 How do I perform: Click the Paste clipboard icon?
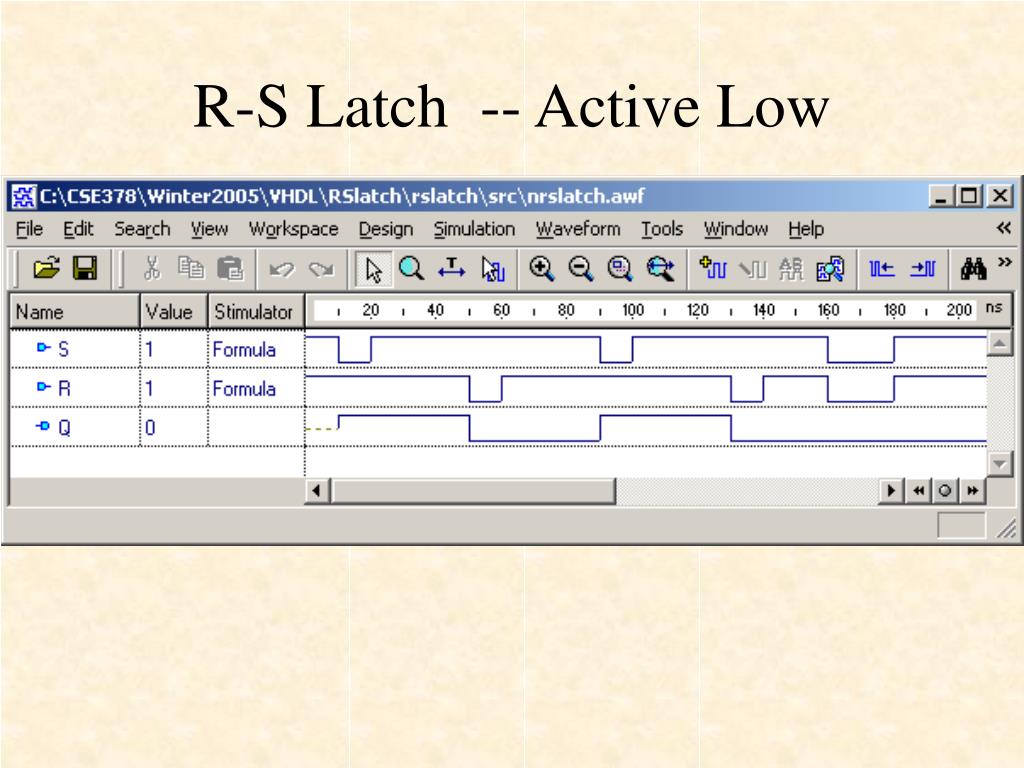pyautogui.click(x=230, y=268)
